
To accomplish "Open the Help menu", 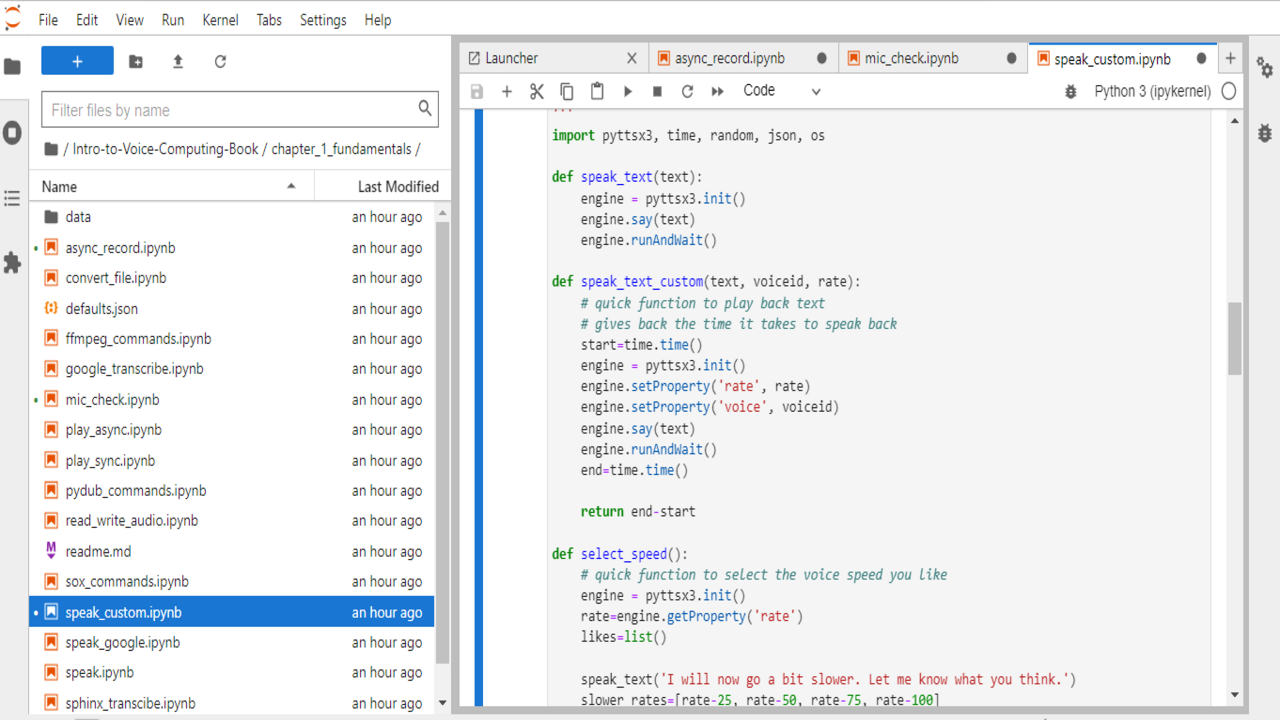I will click(x=378, y=20).
